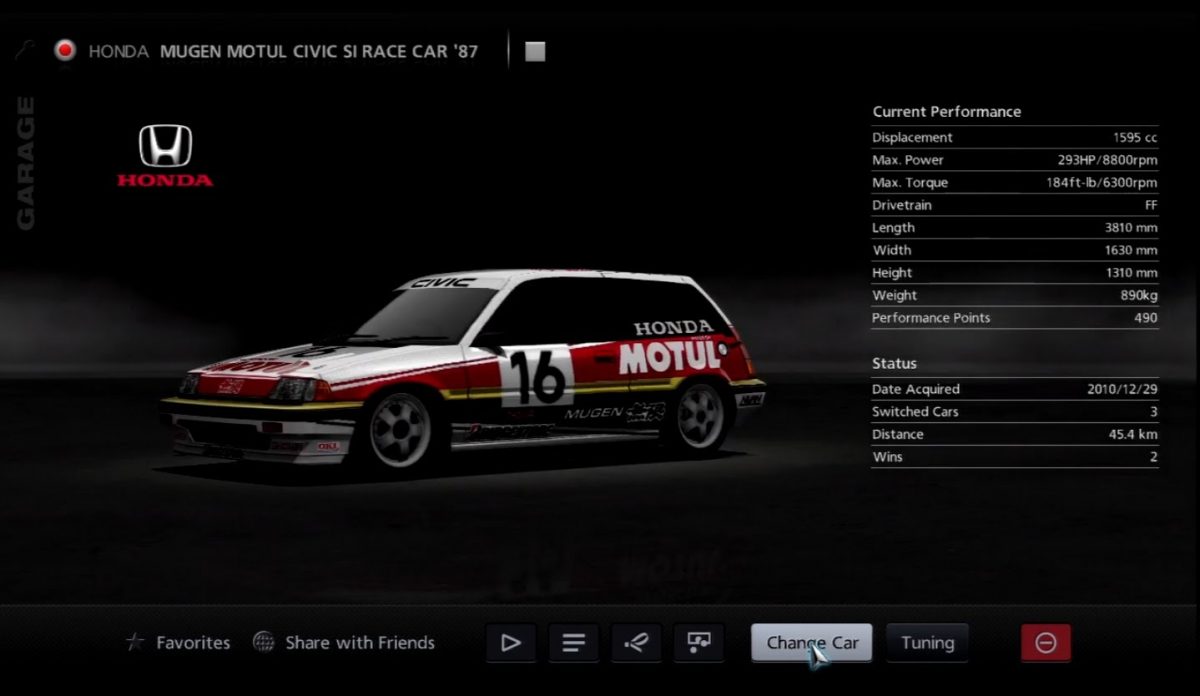Click the play slideshow icon button
The width and height of the screenshot is (1200, 696).
(x=510, y=643)
